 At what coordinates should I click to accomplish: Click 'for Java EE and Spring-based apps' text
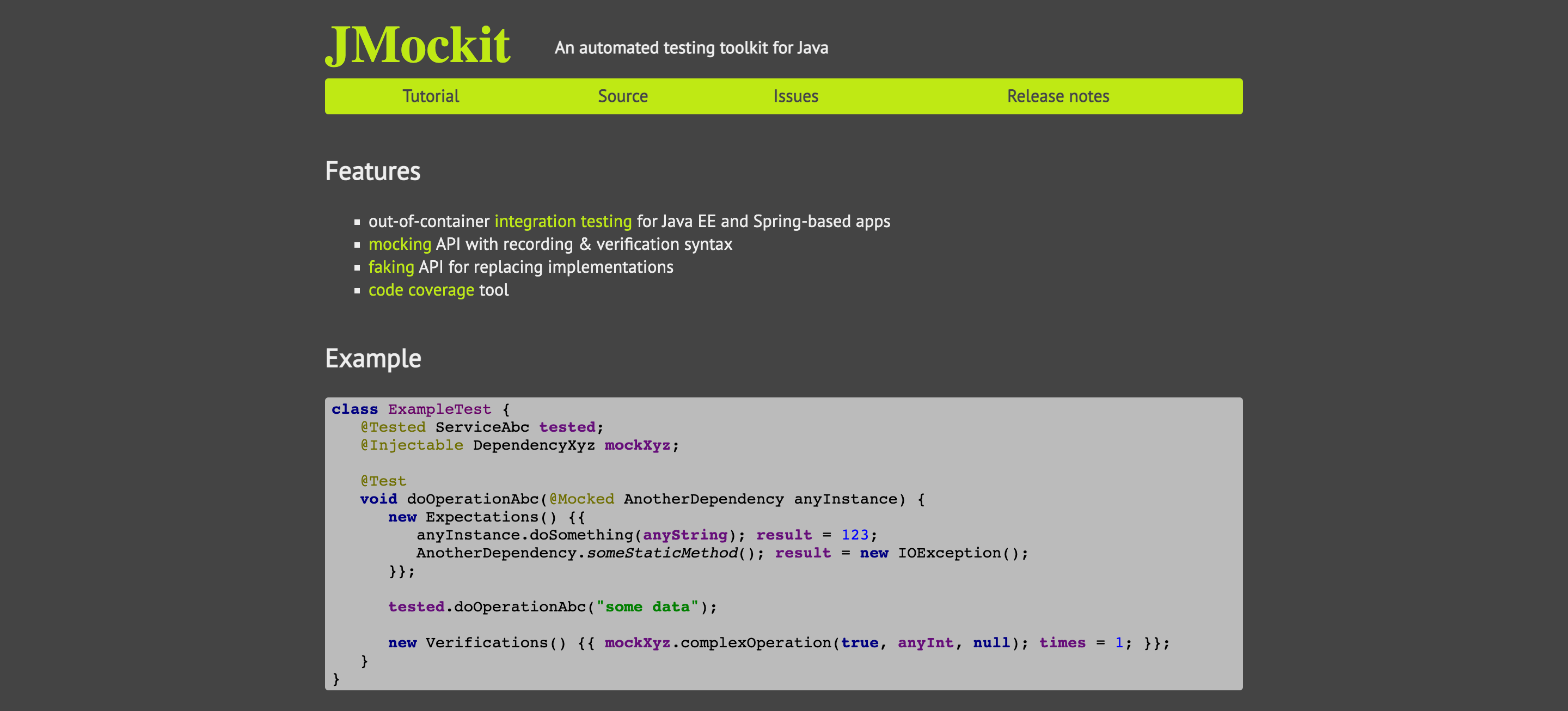coord(763,221)
